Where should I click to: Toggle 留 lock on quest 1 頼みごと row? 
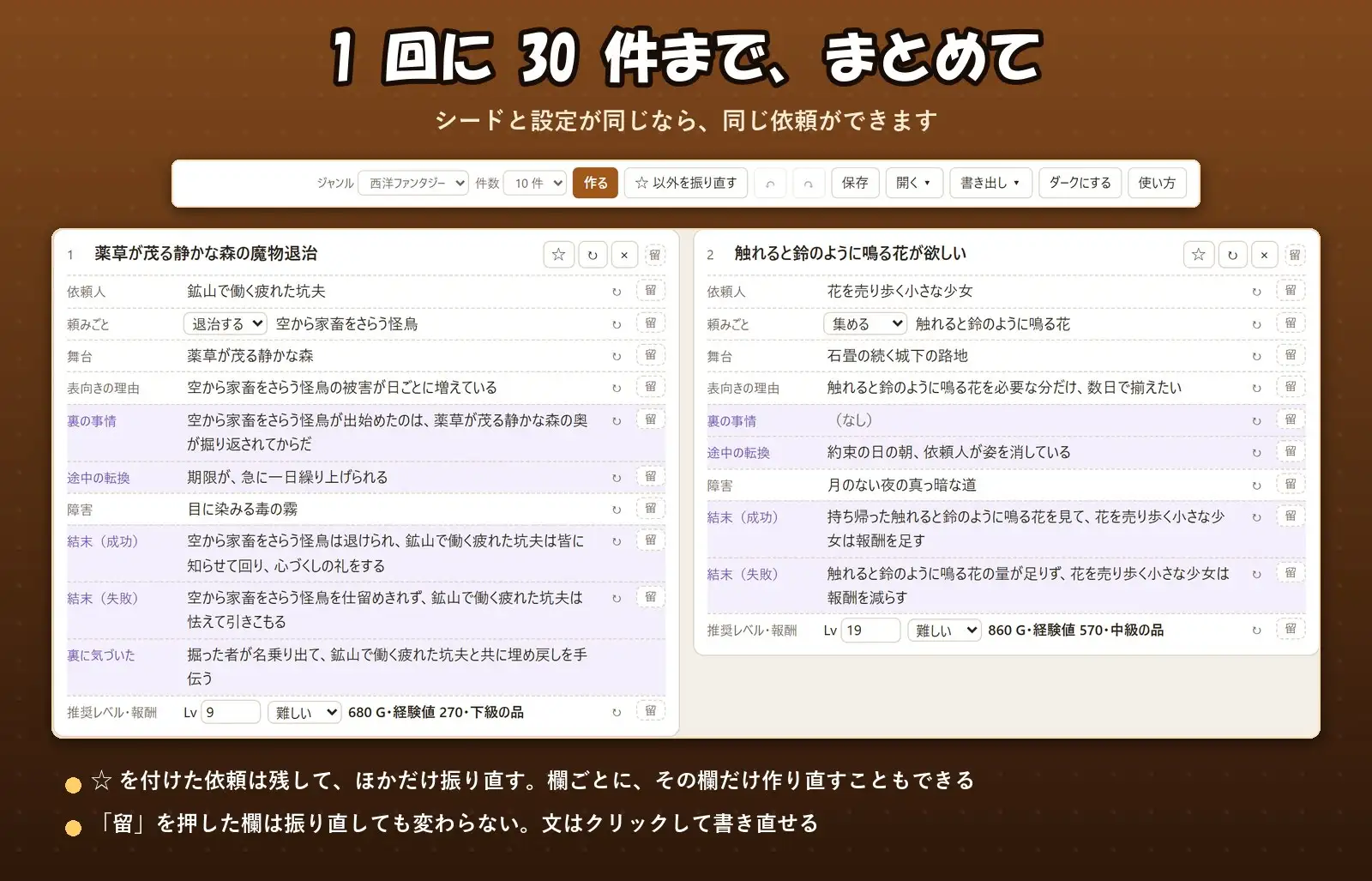coord(651,323)
